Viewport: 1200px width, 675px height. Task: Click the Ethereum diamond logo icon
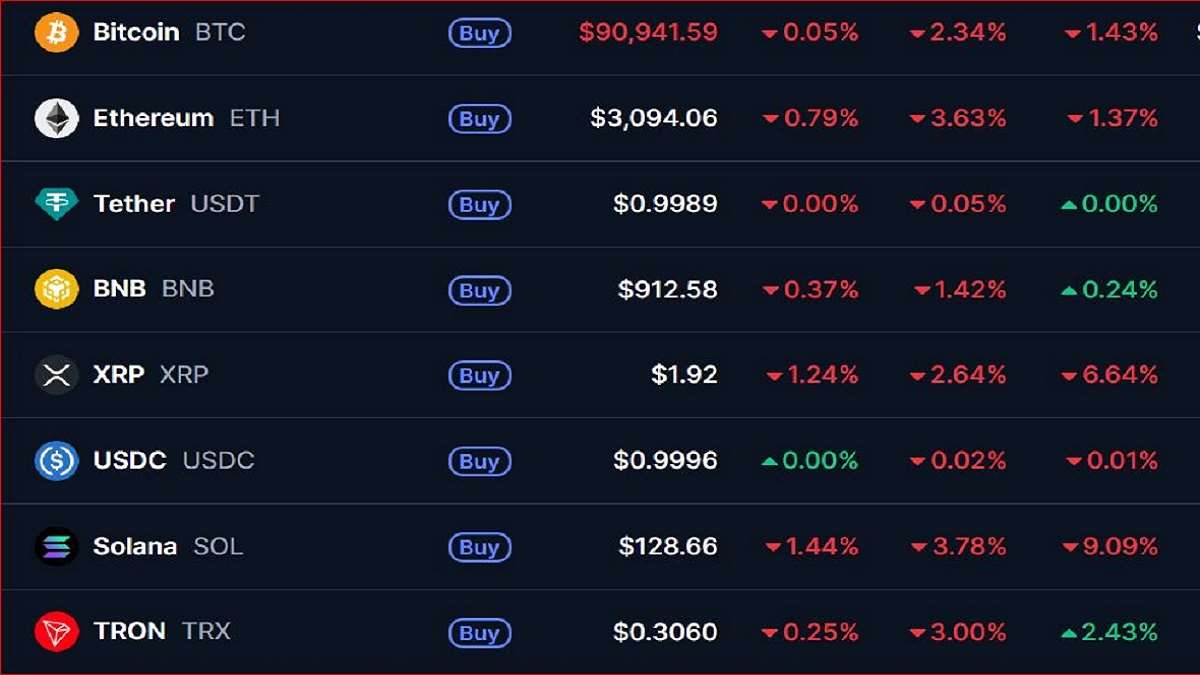pos(56,118)
